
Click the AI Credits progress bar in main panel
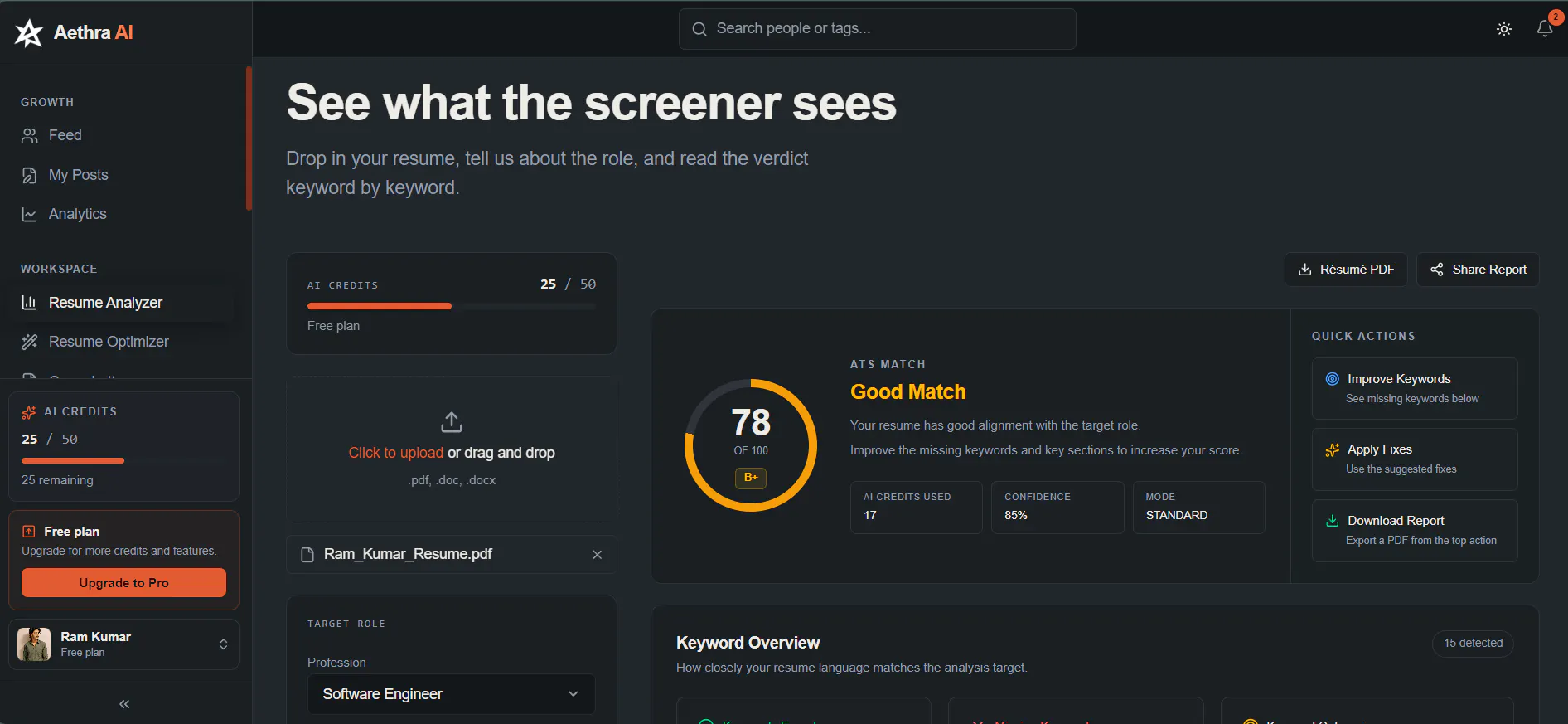point(452,306)
